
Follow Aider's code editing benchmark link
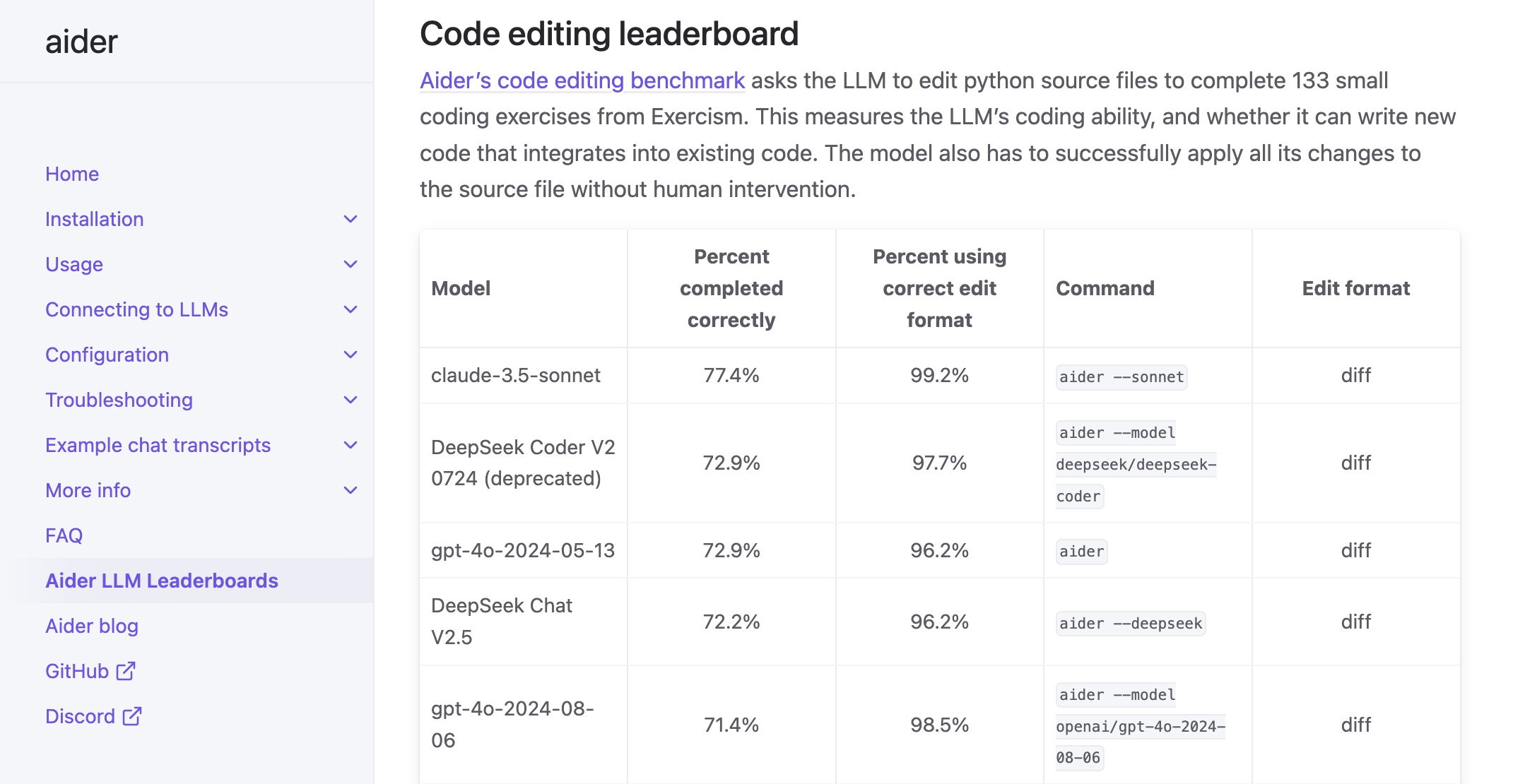click(x=582, y=81)
